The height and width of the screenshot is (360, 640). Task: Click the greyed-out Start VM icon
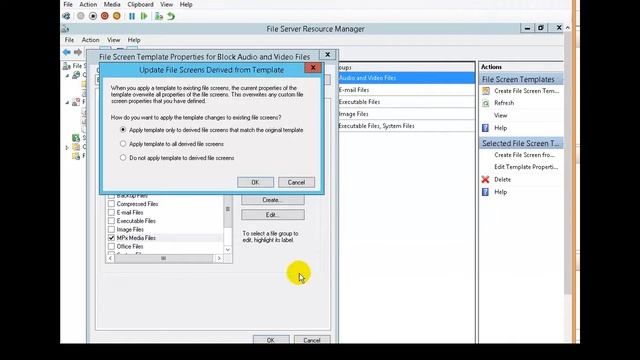[81, 16]
